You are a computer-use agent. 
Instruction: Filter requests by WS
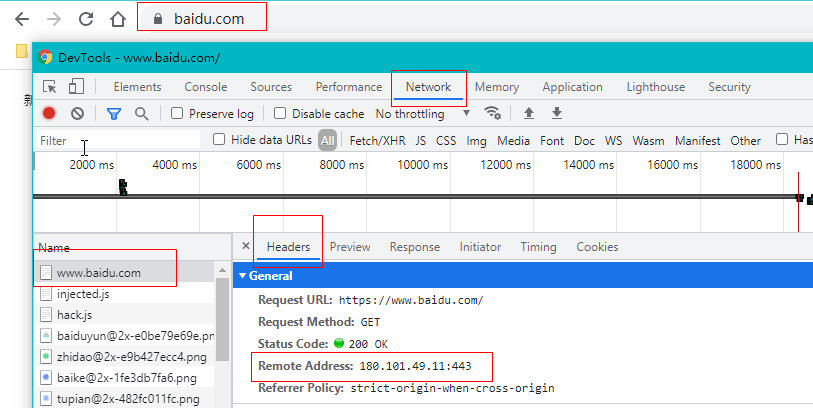613,140
